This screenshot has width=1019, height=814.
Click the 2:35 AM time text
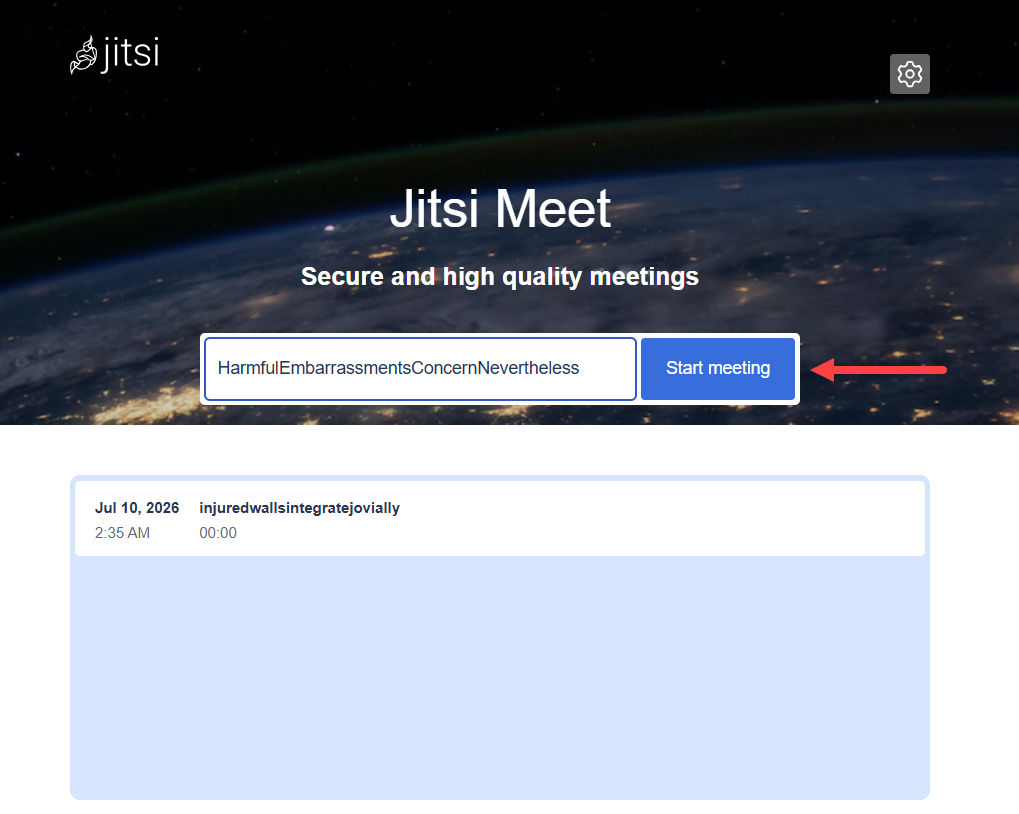tap(122, 533)
